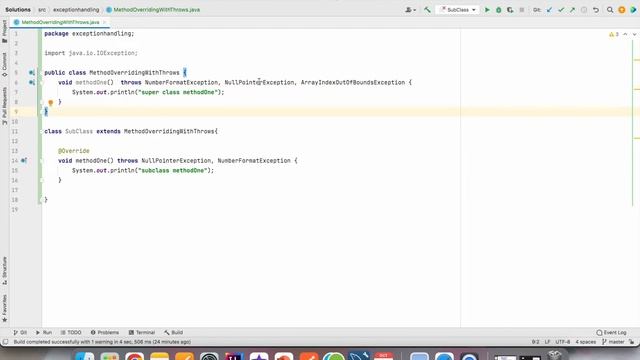Open the Problems tool window button

pos(105,333)
